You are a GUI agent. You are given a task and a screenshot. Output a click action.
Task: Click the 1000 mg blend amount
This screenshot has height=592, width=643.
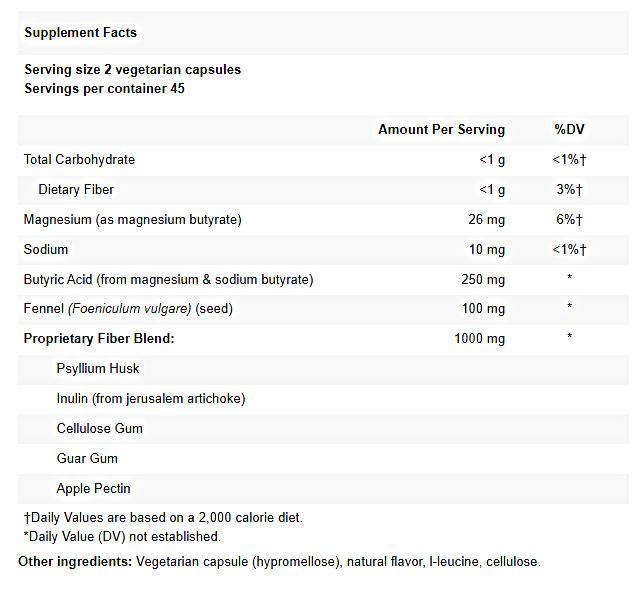click(479, 338)
